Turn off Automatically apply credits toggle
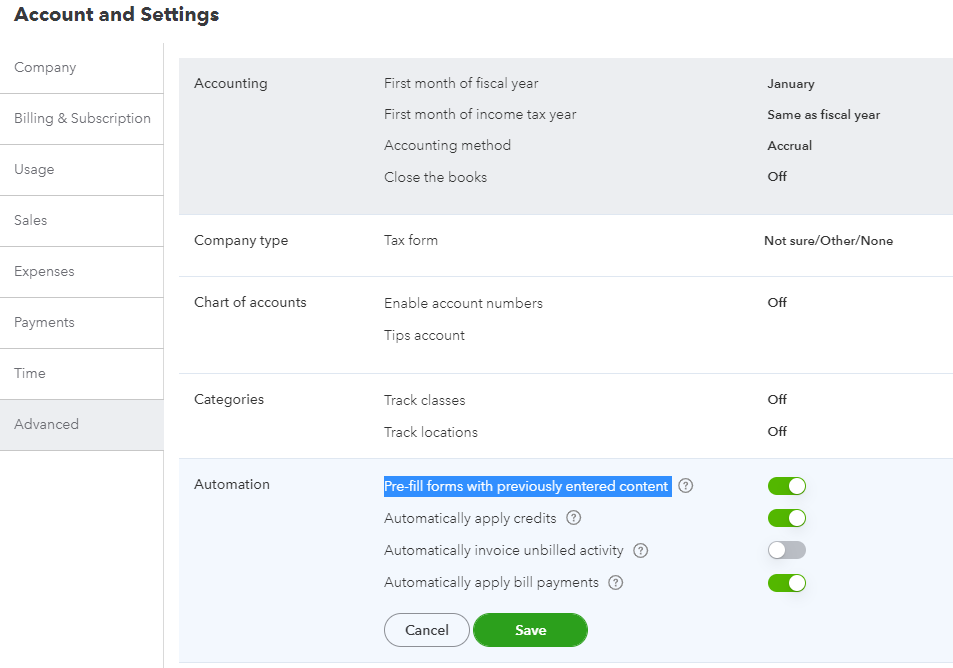Viewport: 953px width, 668px height. [786, 518]
